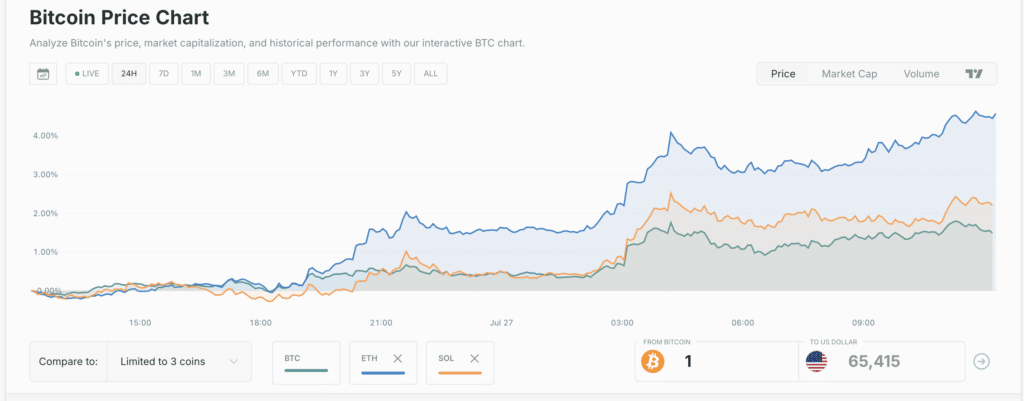Select the 6M time range
The width and height of the screenshot is (1024, 401).
tap(263, 74)
